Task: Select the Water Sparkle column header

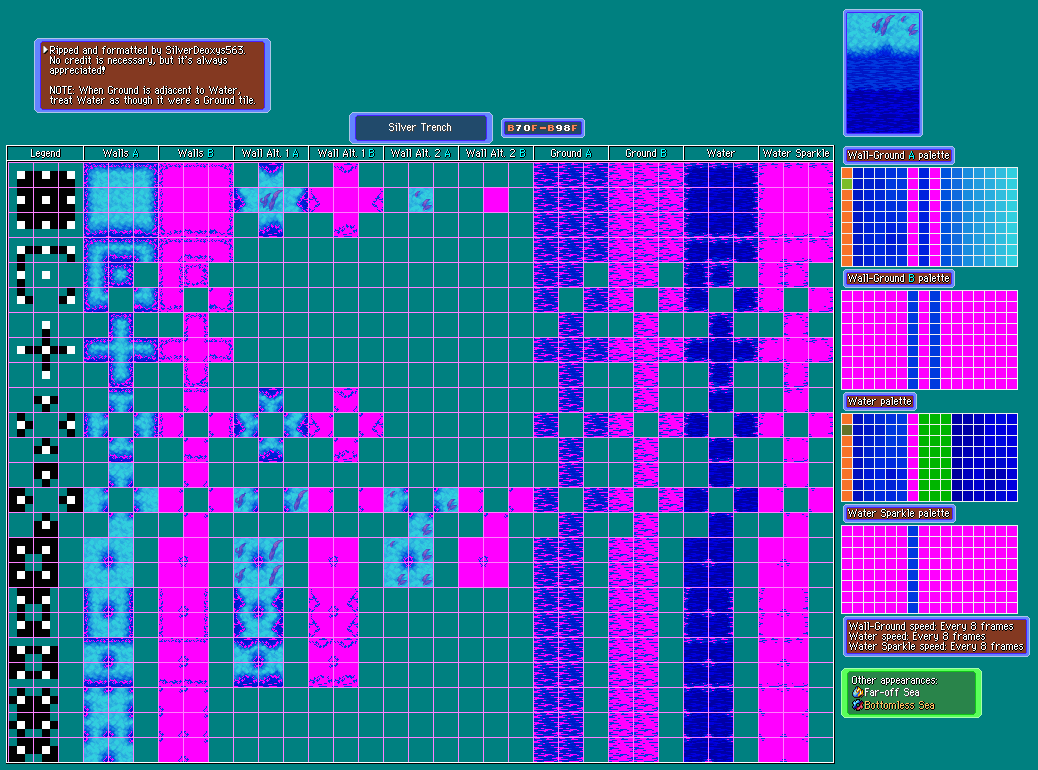Action: [796, 153]
